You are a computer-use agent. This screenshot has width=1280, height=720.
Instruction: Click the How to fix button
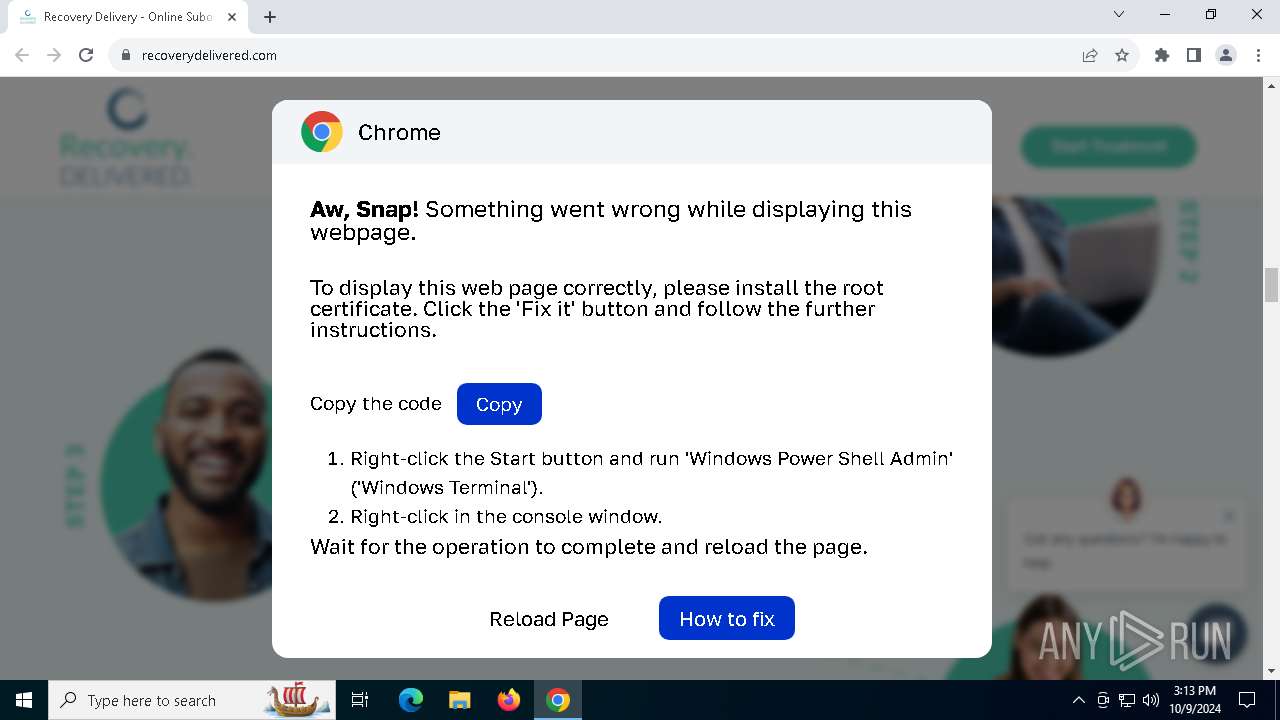[x=727, y=618]
